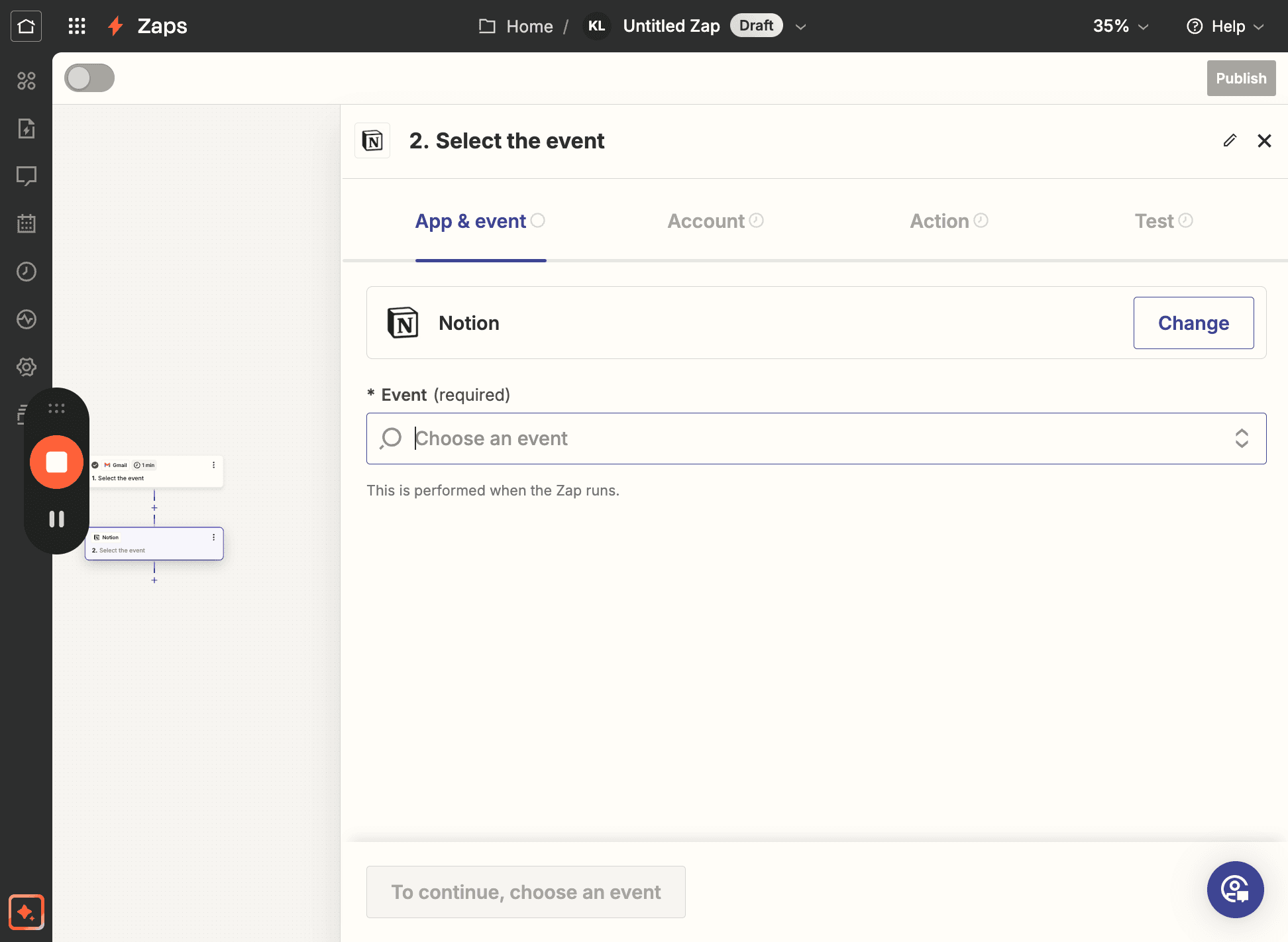Add a step between Gmail and Notion

pyautogui.click(x=154, y=508)
